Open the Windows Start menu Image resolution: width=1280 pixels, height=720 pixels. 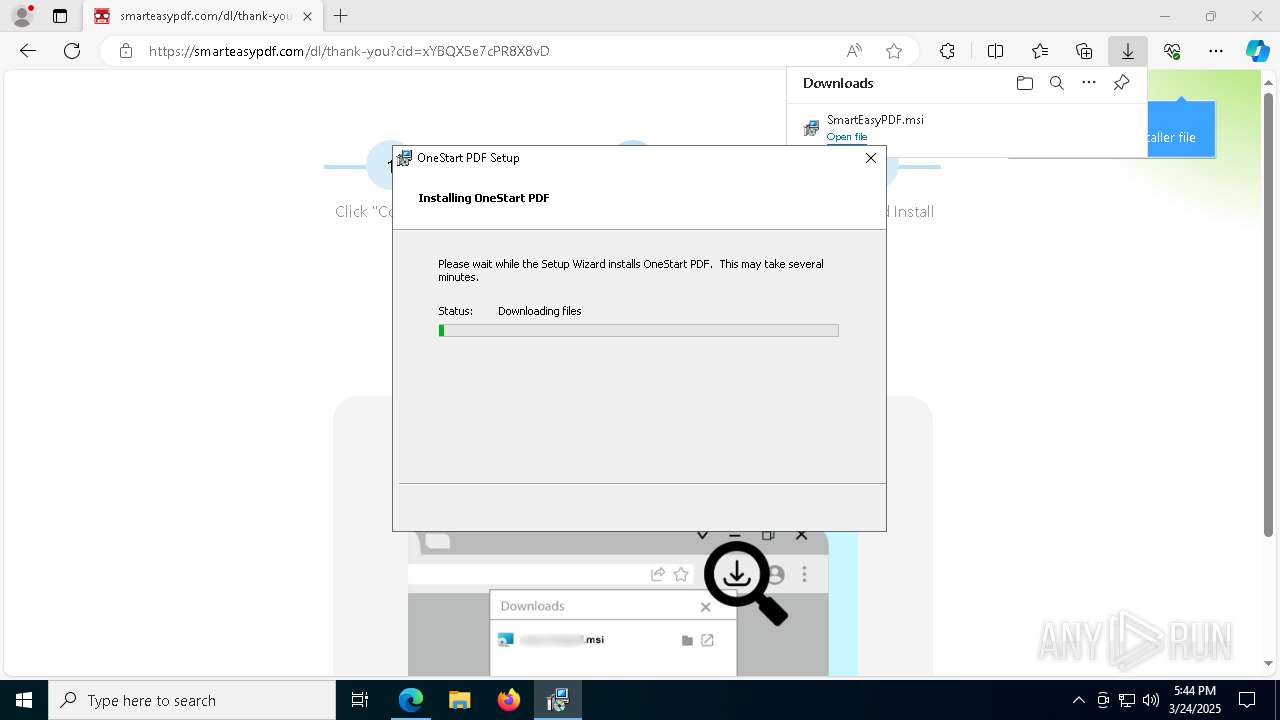[24, 700]
